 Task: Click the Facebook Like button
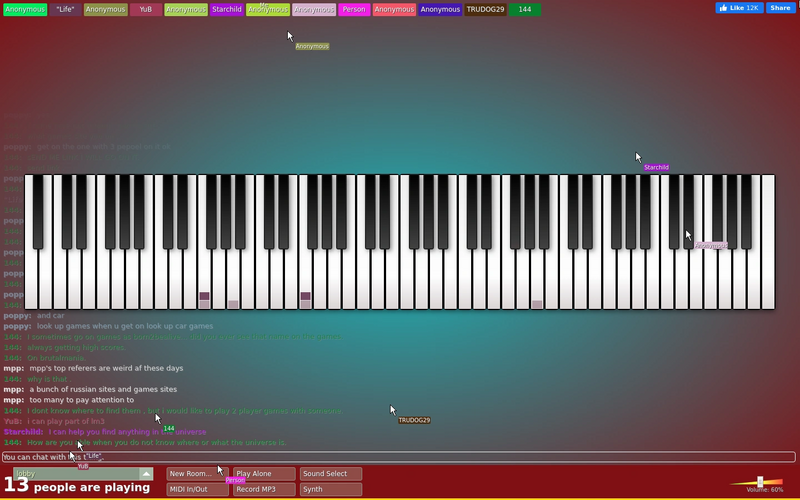click(x=739, y=8)
